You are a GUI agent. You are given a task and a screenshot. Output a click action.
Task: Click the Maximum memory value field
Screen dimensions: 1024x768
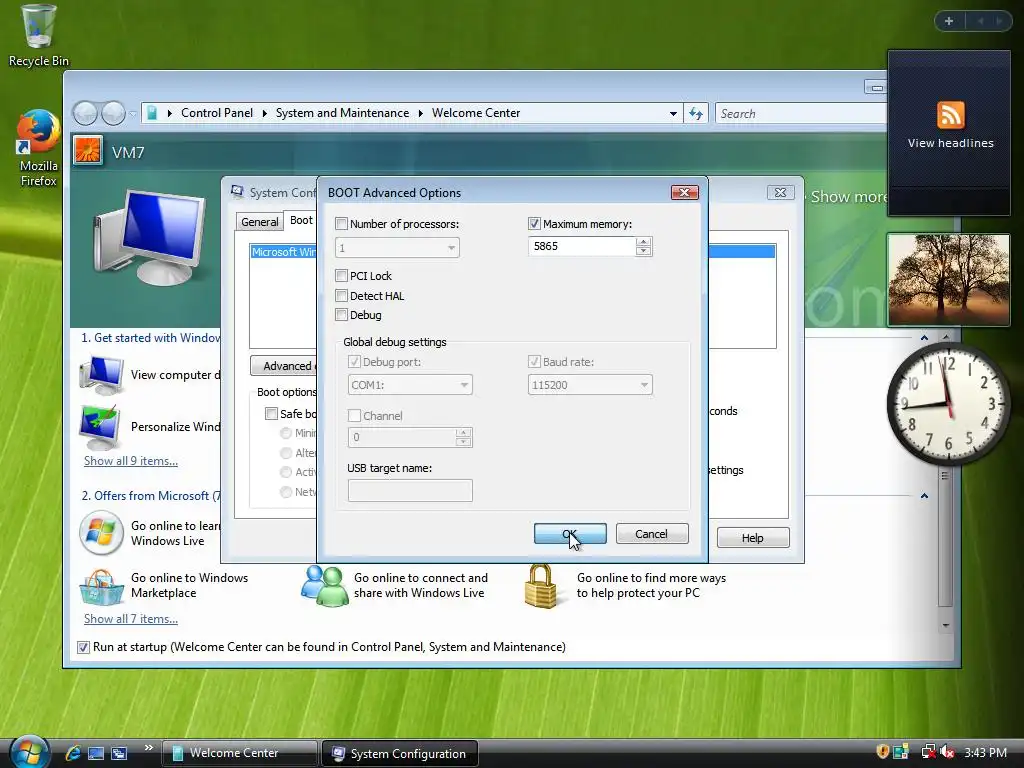click(x=581, y=246)
